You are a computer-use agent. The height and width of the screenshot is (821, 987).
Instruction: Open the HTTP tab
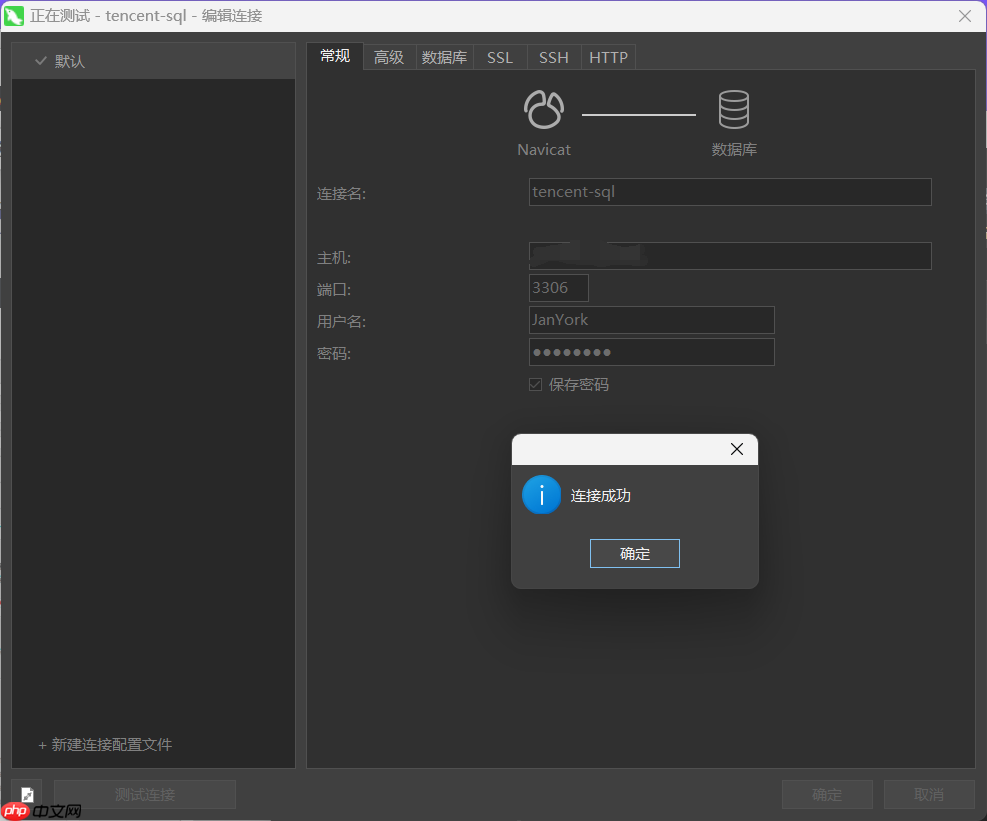(608, 57)
